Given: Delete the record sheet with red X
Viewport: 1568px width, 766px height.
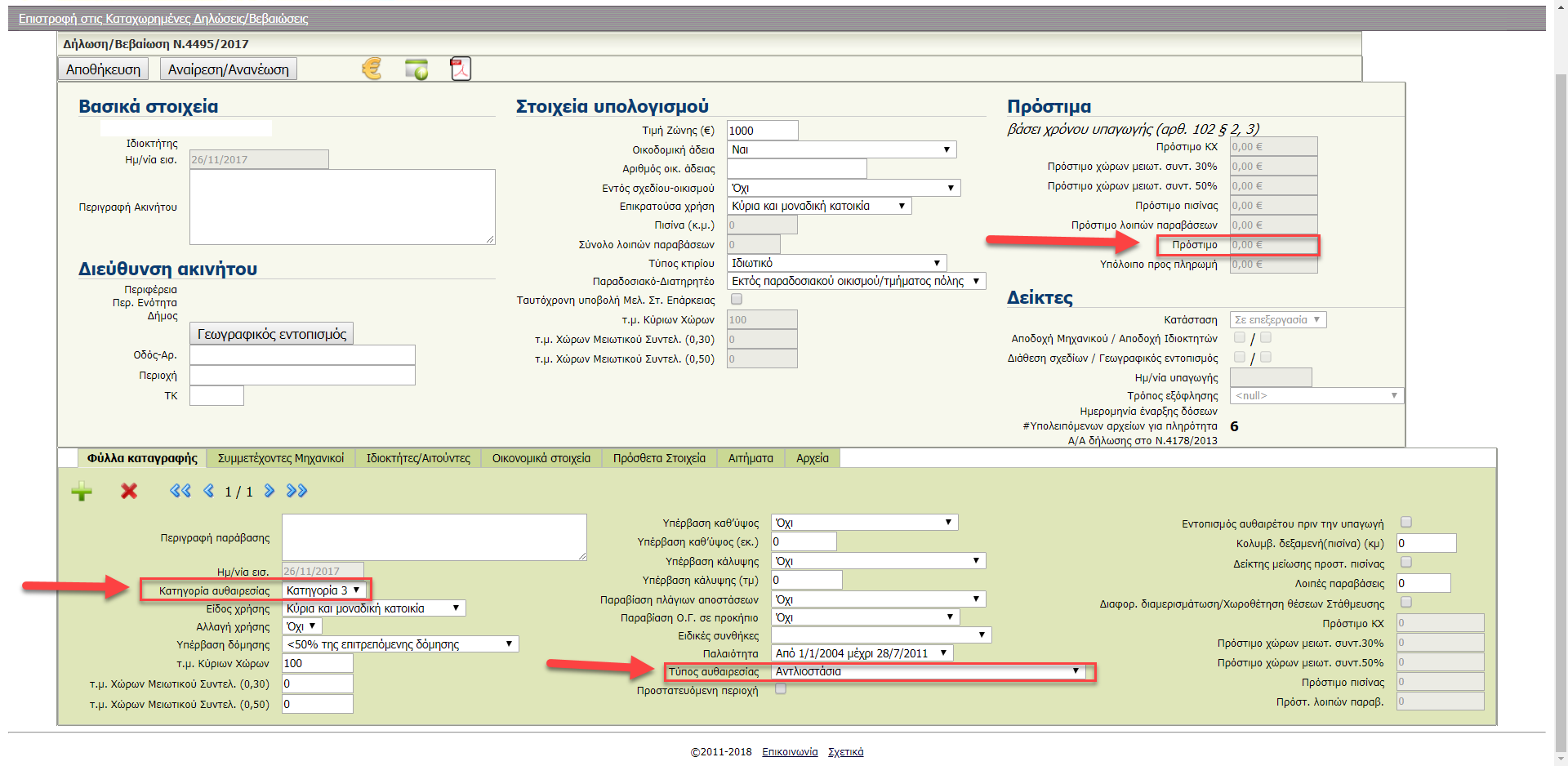Looking at the screenshot, I should point(129,491).
